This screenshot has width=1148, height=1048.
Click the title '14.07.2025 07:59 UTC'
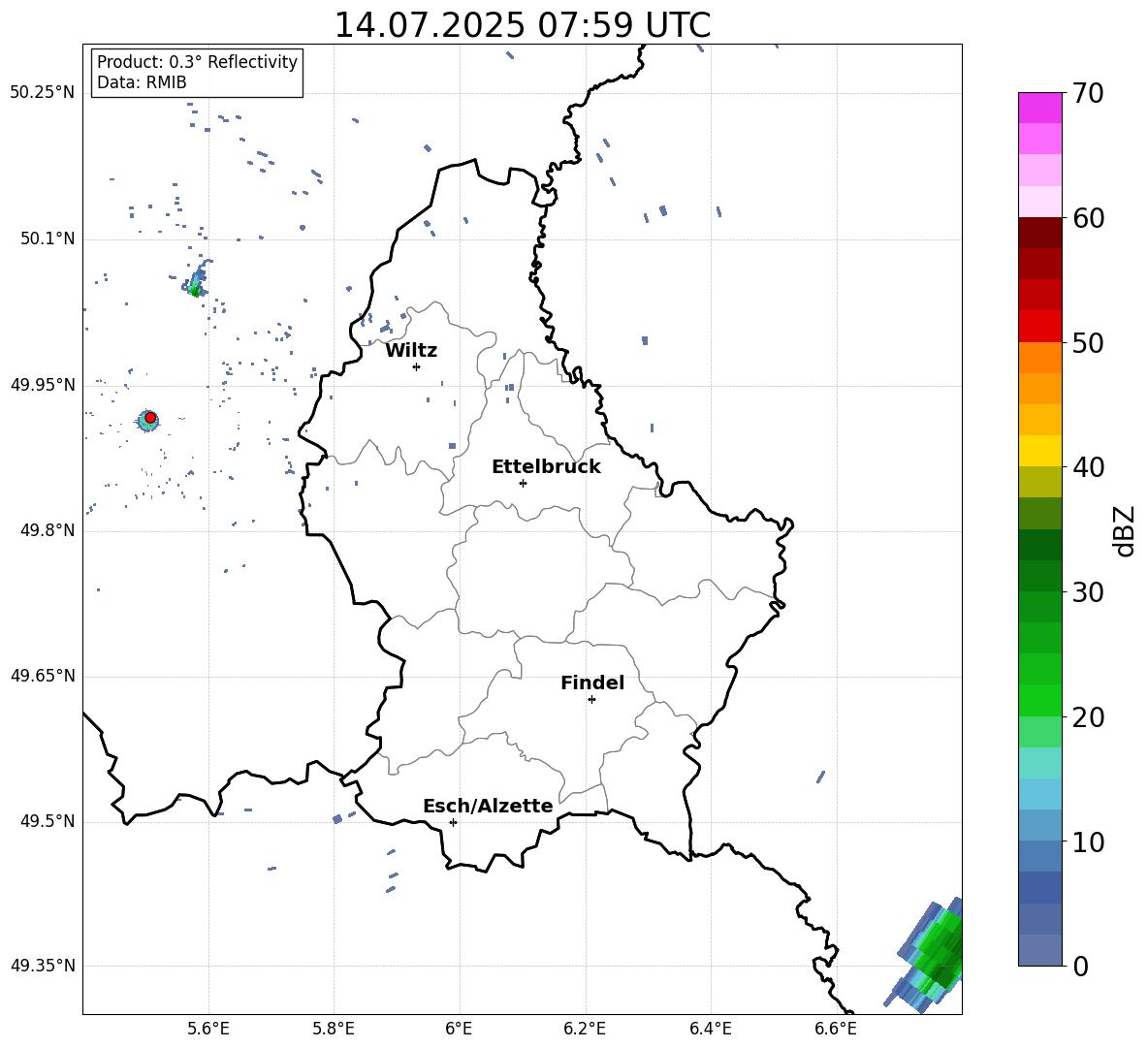click(x=522, y=25)
